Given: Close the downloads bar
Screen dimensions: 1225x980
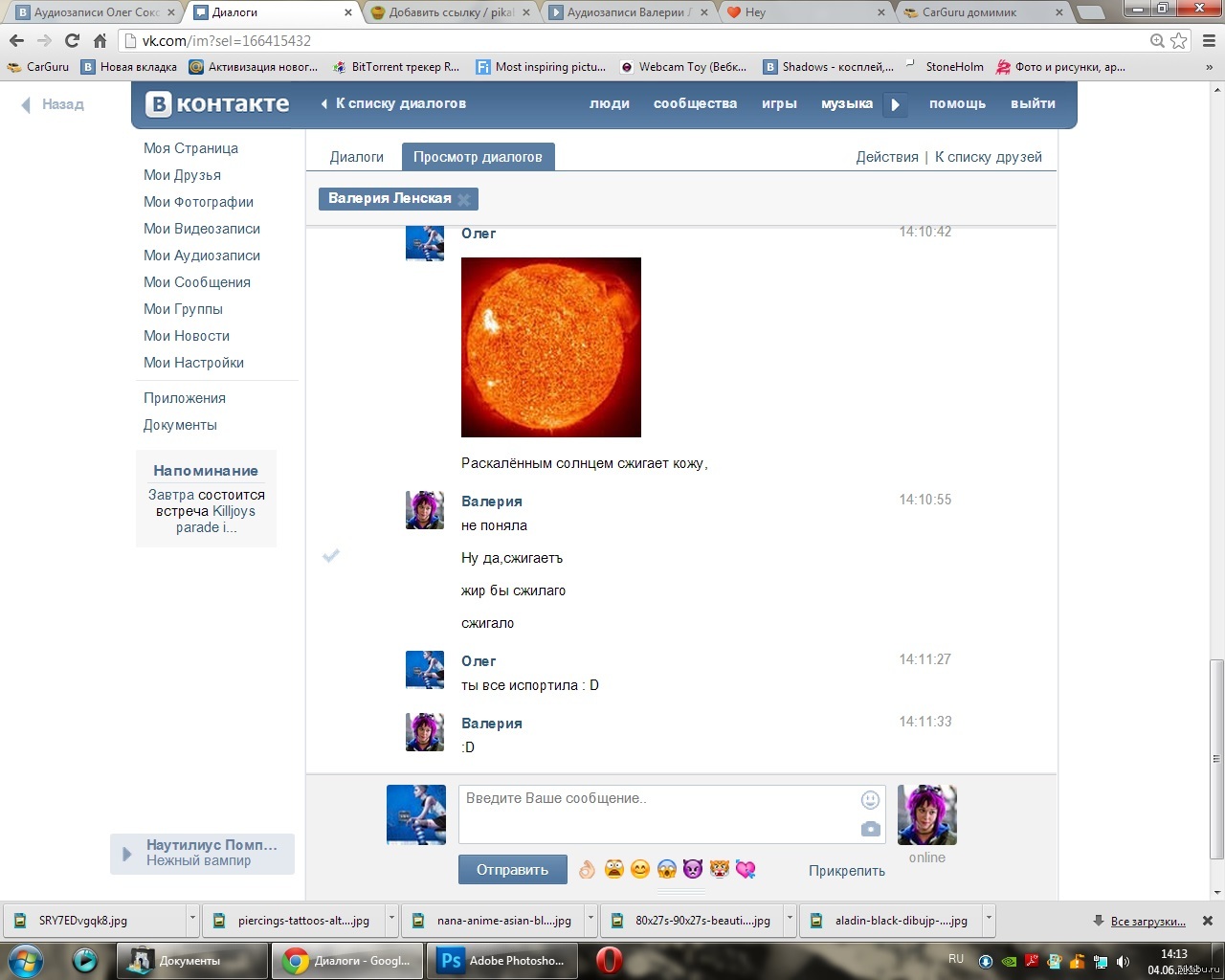Looking at the screenshot, I should click(1208, 921).
